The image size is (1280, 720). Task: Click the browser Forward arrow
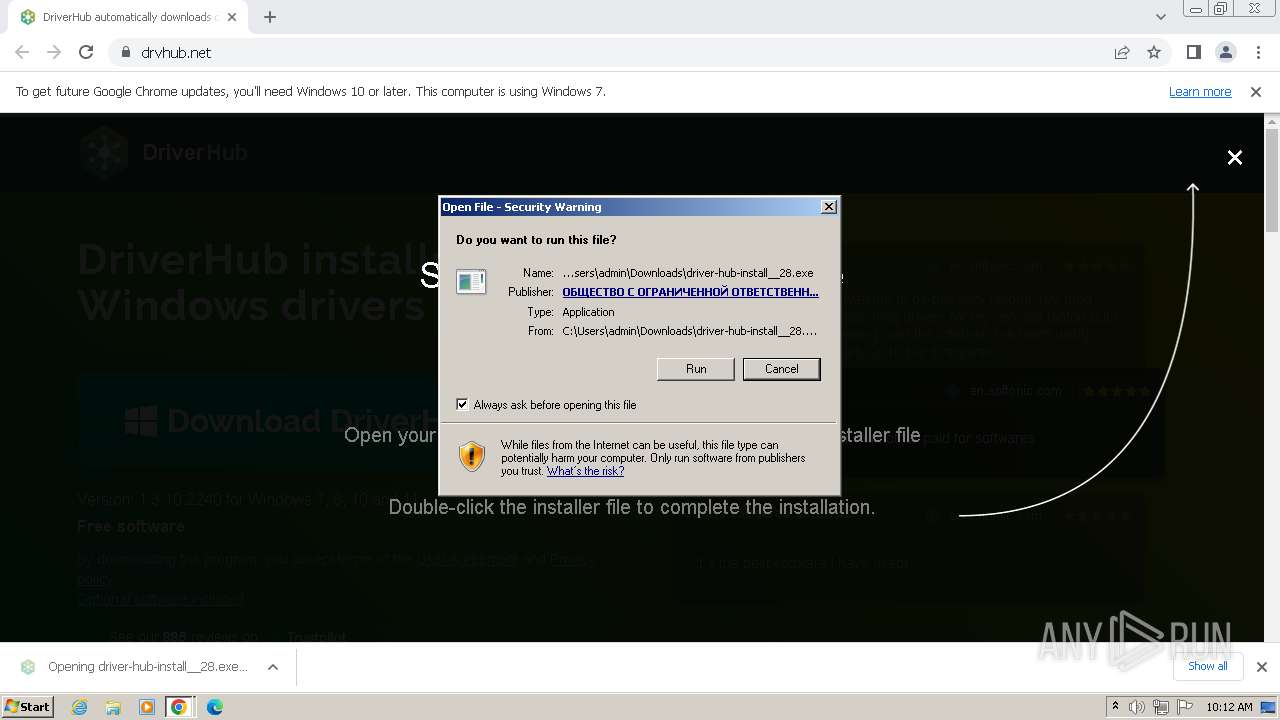54,52
